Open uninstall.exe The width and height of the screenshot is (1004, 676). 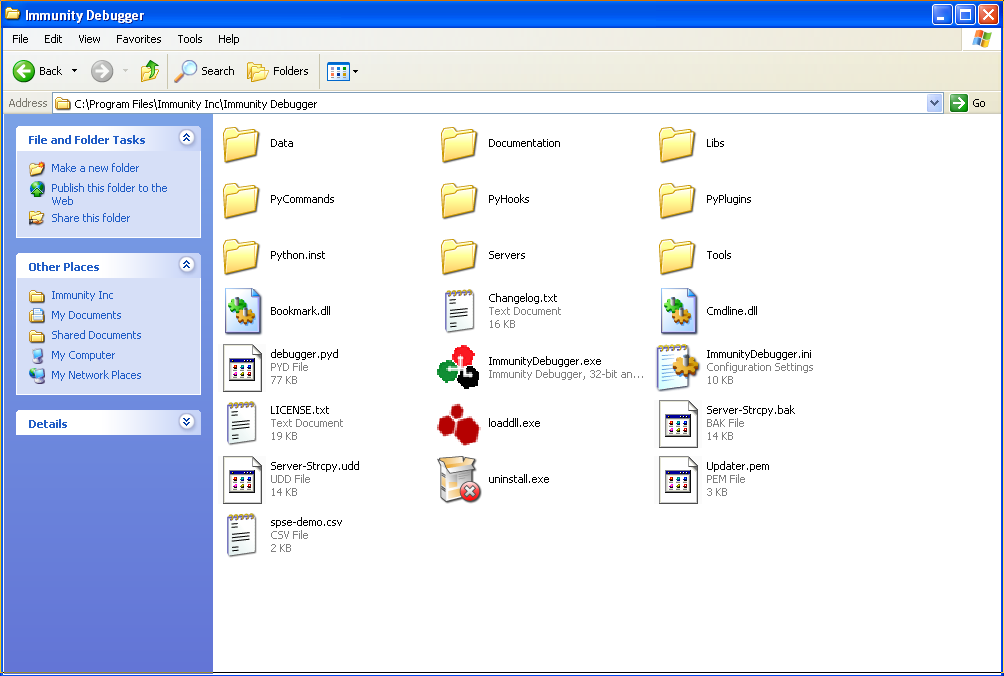coord(459,478)
